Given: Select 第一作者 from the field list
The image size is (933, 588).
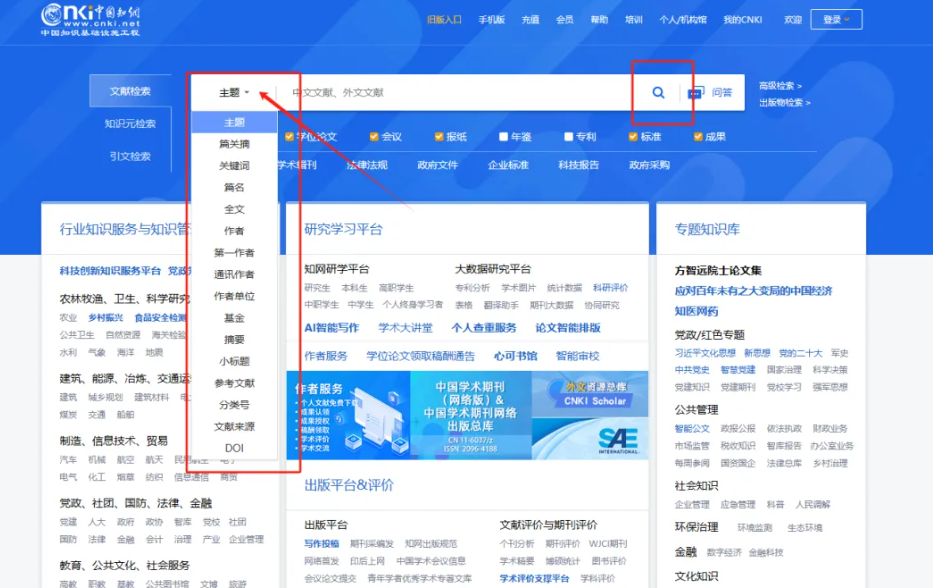Looking at the screenshot, I should point(234,252).
